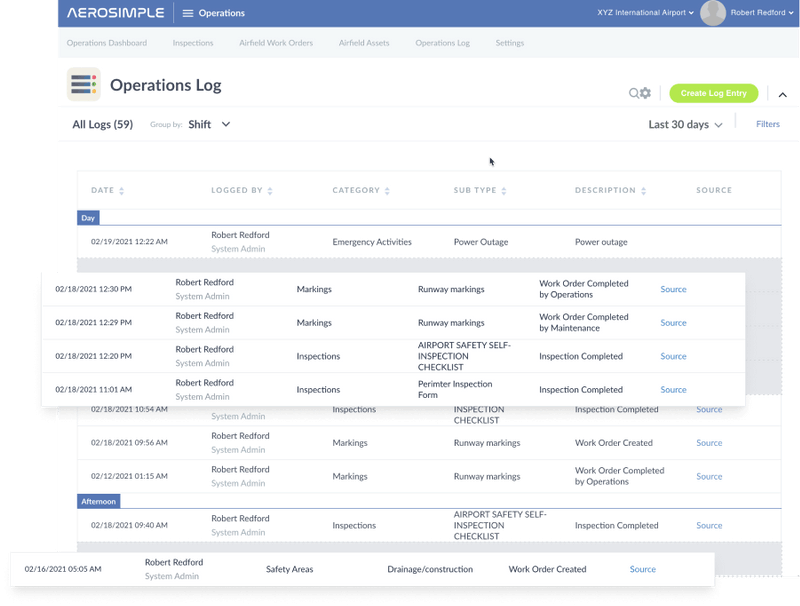Open Filters for the log list
The width and height of the screenshot is (800, 606).
click(768, 124)
